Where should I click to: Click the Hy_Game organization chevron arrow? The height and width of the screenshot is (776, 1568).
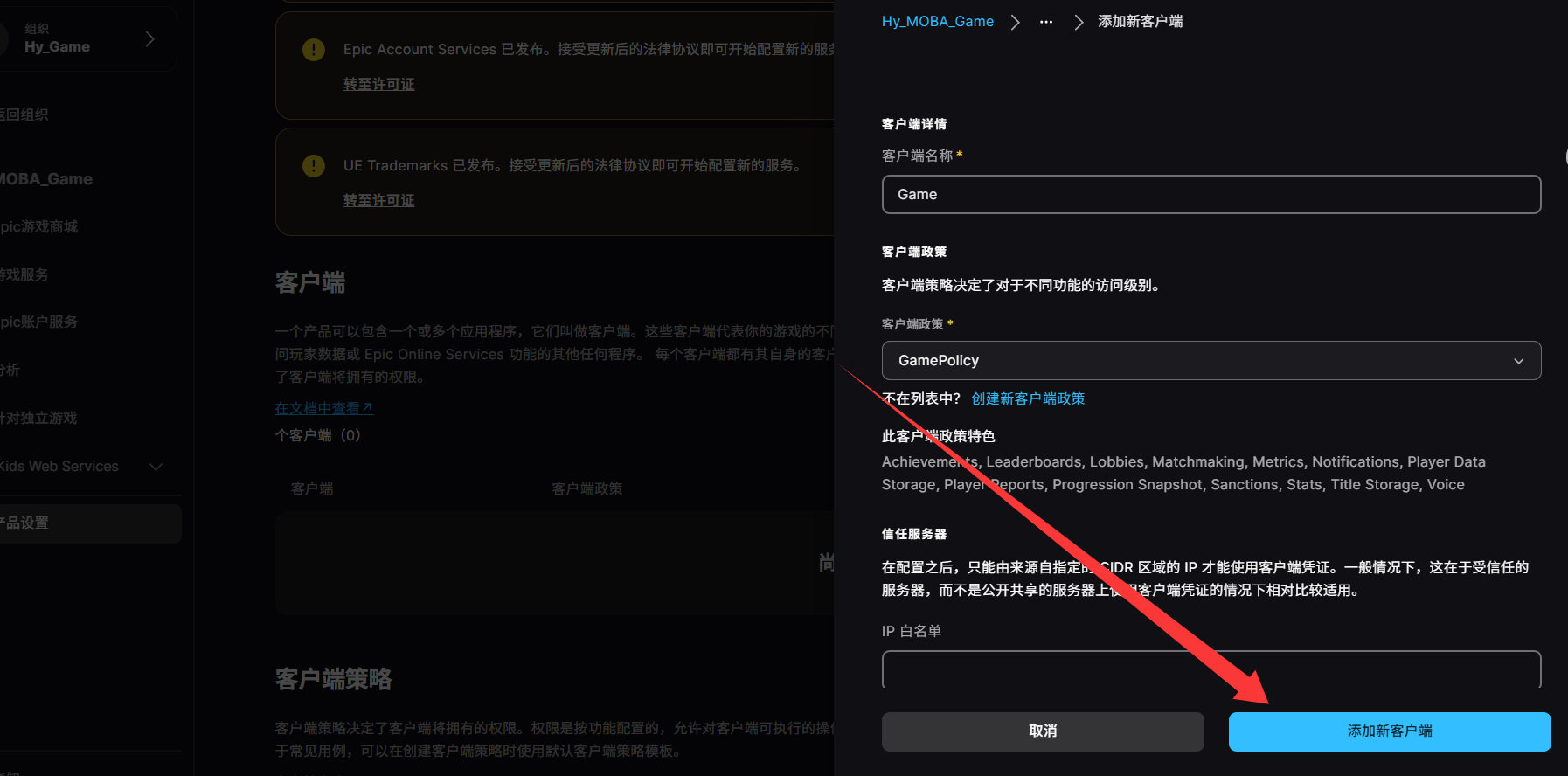150,38
